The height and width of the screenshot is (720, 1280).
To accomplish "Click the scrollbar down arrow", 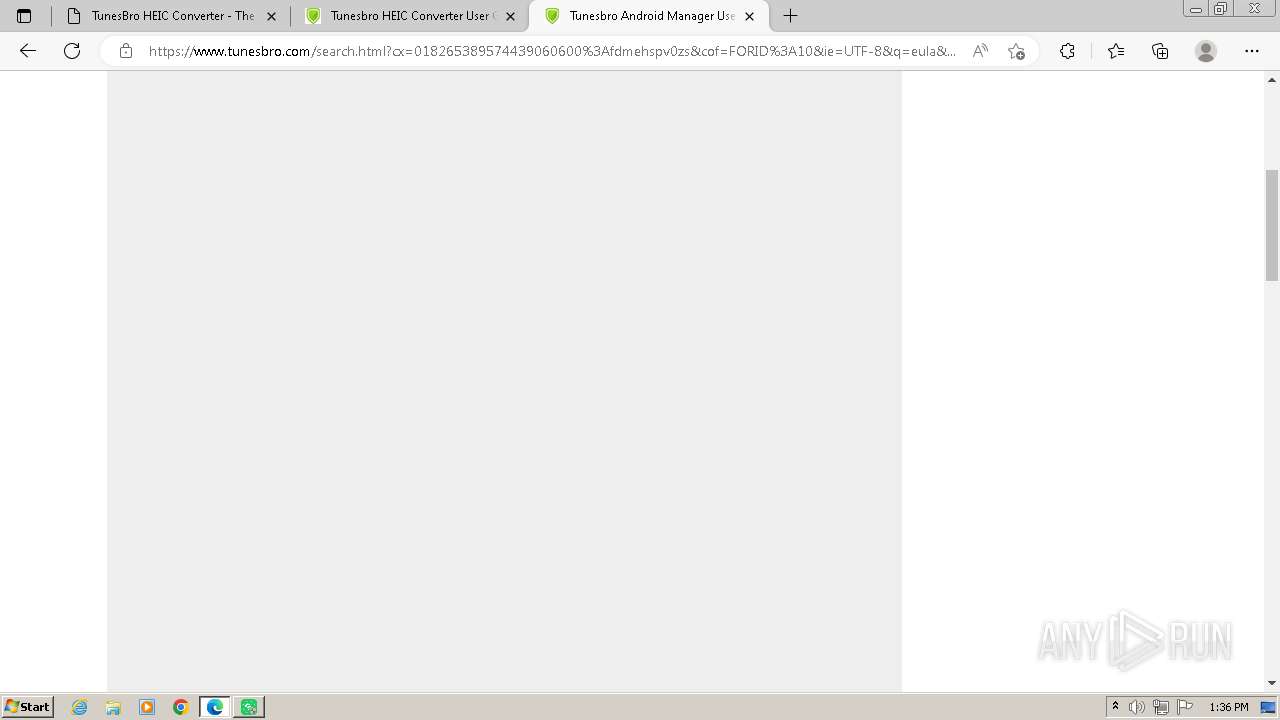I will pos(1272,683).
